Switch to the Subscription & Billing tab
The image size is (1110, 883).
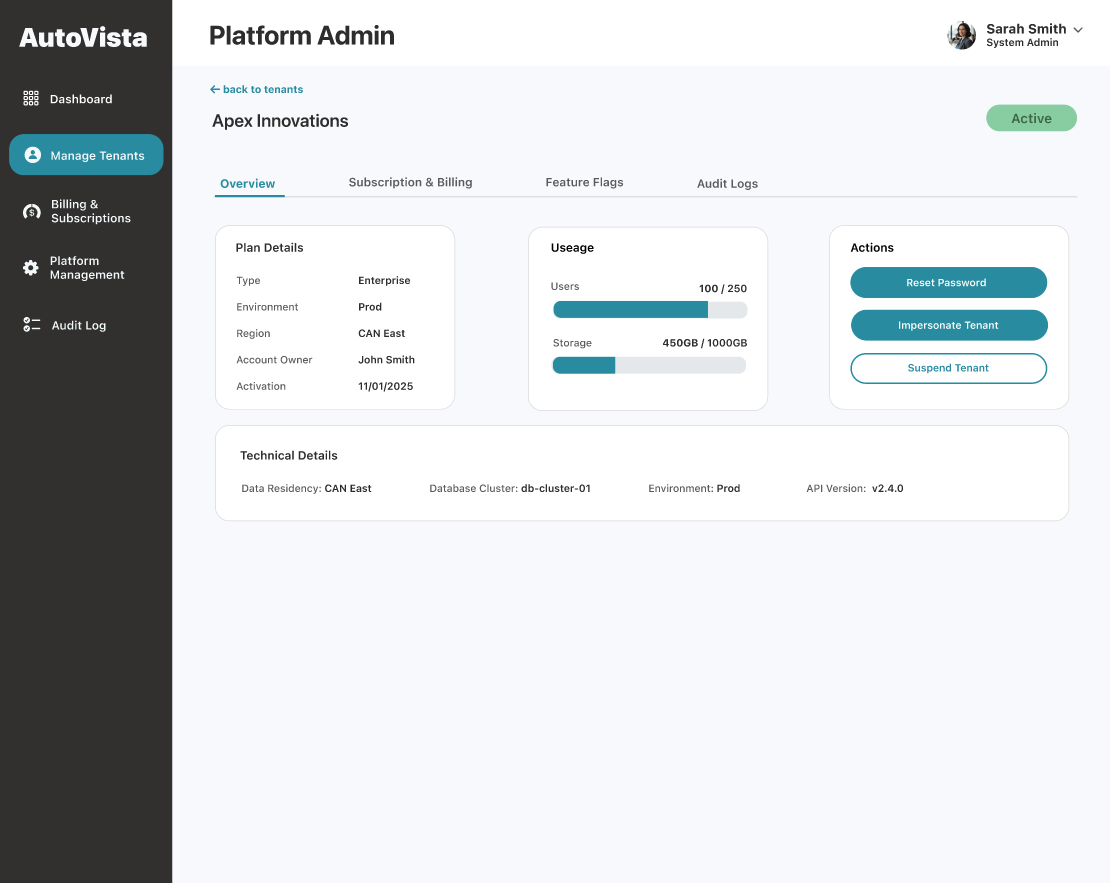coord(410,182)
